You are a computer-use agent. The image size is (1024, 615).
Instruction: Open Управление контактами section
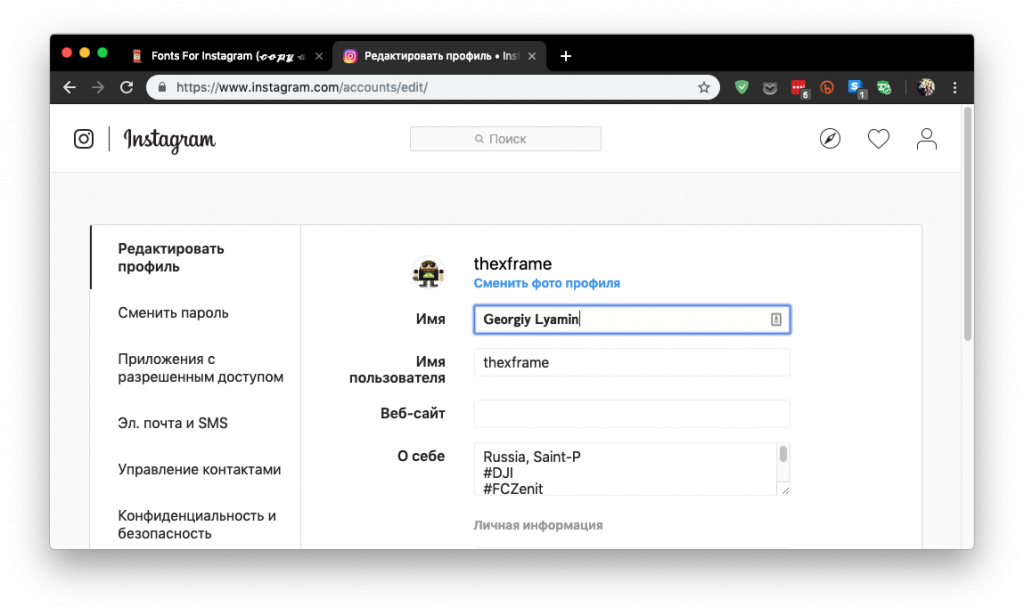point(199,469)
